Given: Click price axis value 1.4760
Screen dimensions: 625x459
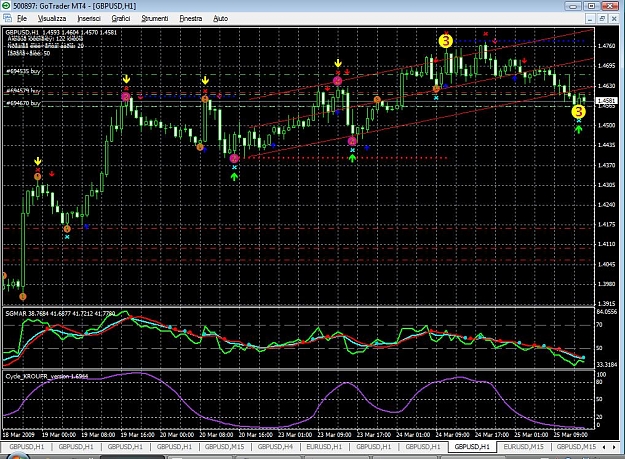Looking at the screenshot, I should (x=607, y=46).
